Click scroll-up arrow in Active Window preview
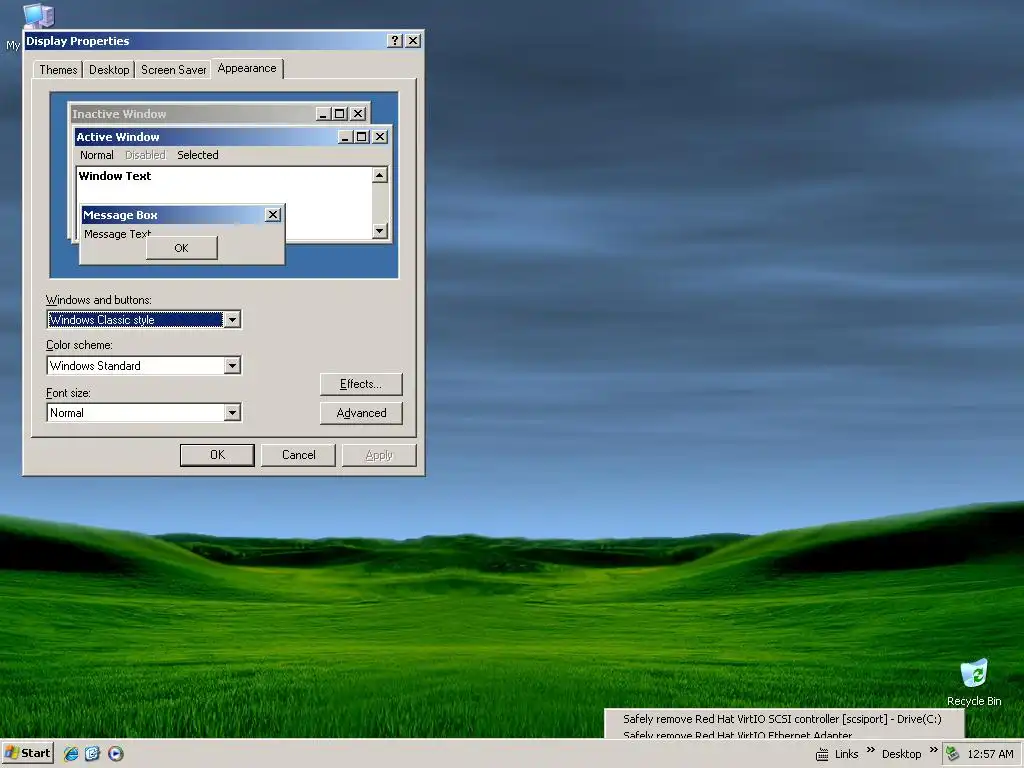The image size is (1024, 768). pos(379,175)
